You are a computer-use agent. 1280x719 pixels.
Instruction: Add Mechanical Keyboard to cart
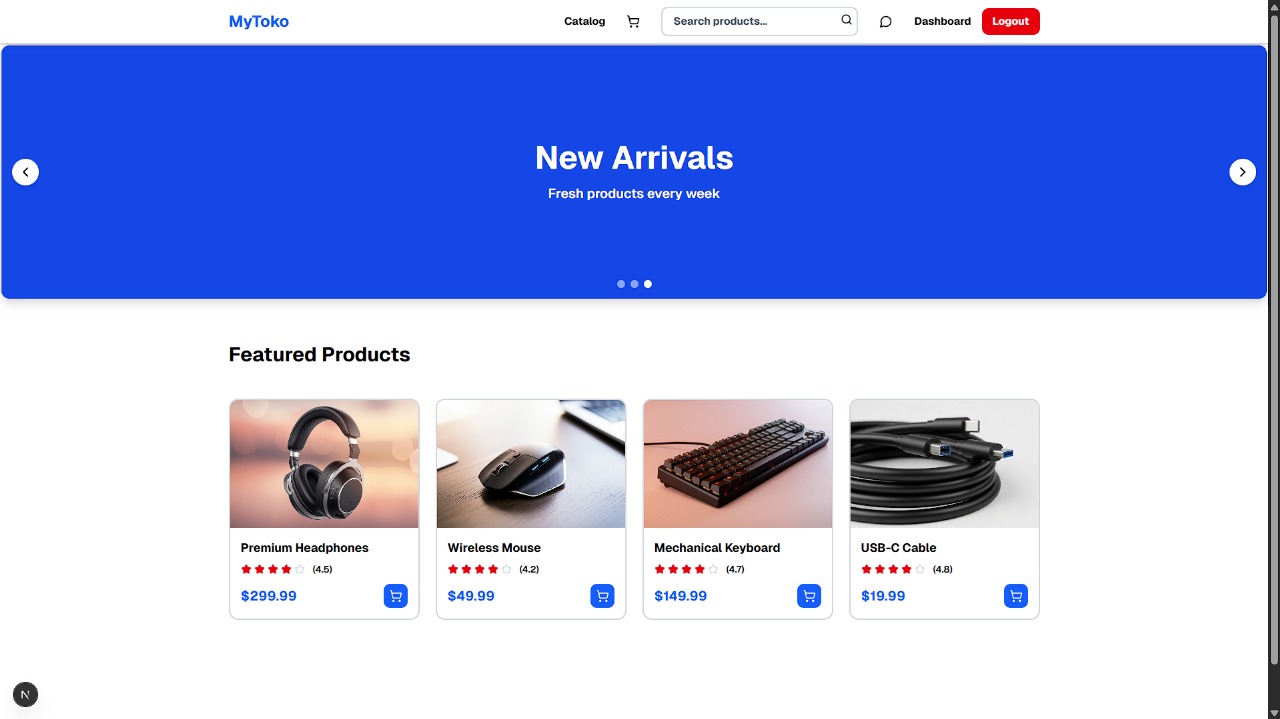[x=809, y=596]
